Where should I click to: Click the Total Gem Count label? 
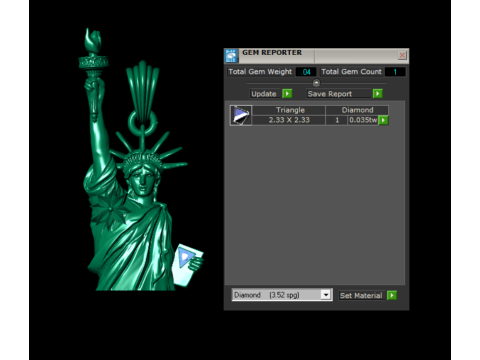[351, 72]
